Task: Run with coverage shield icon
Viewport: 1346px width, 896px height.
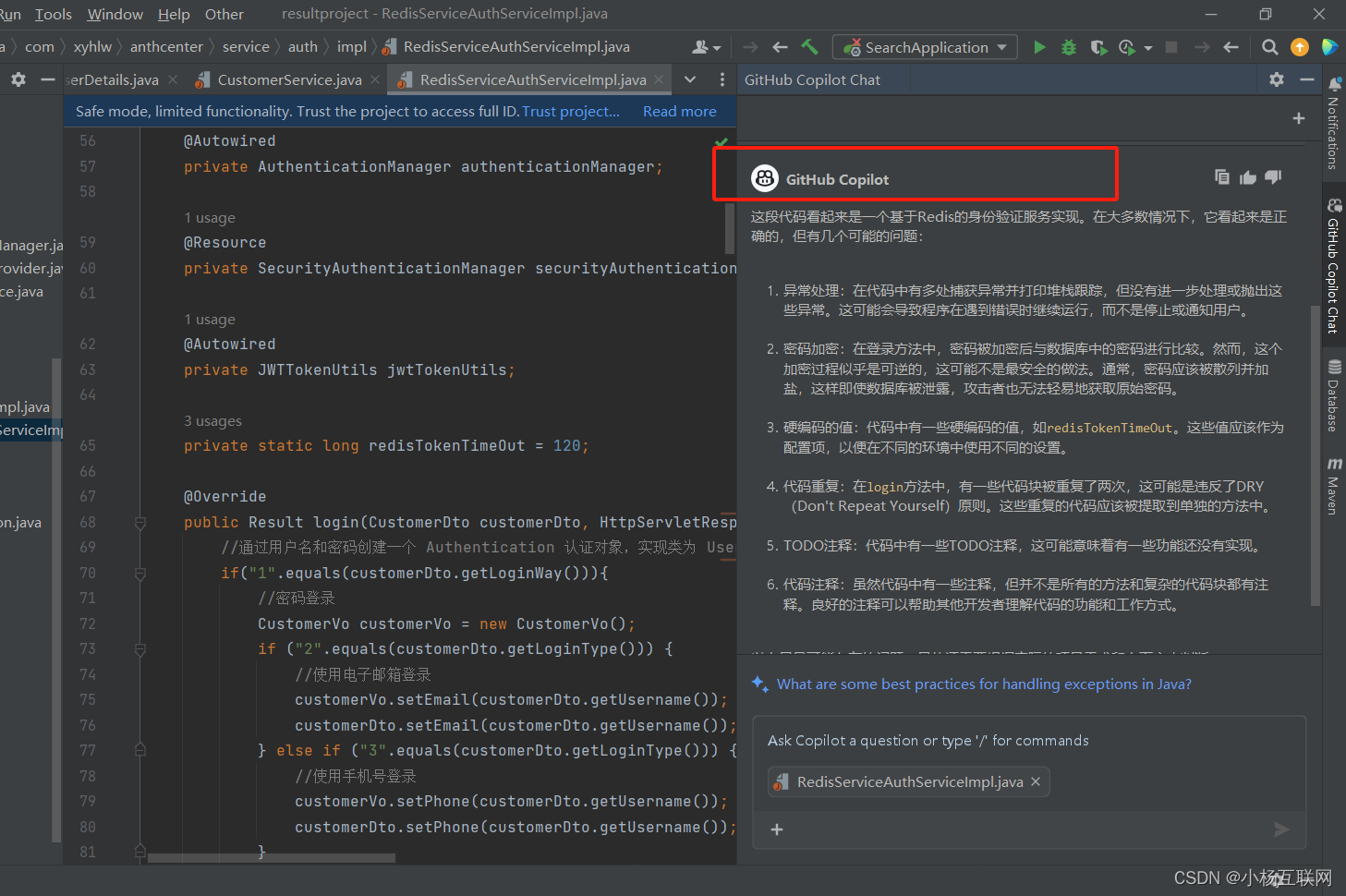Action: [1097, 47]
